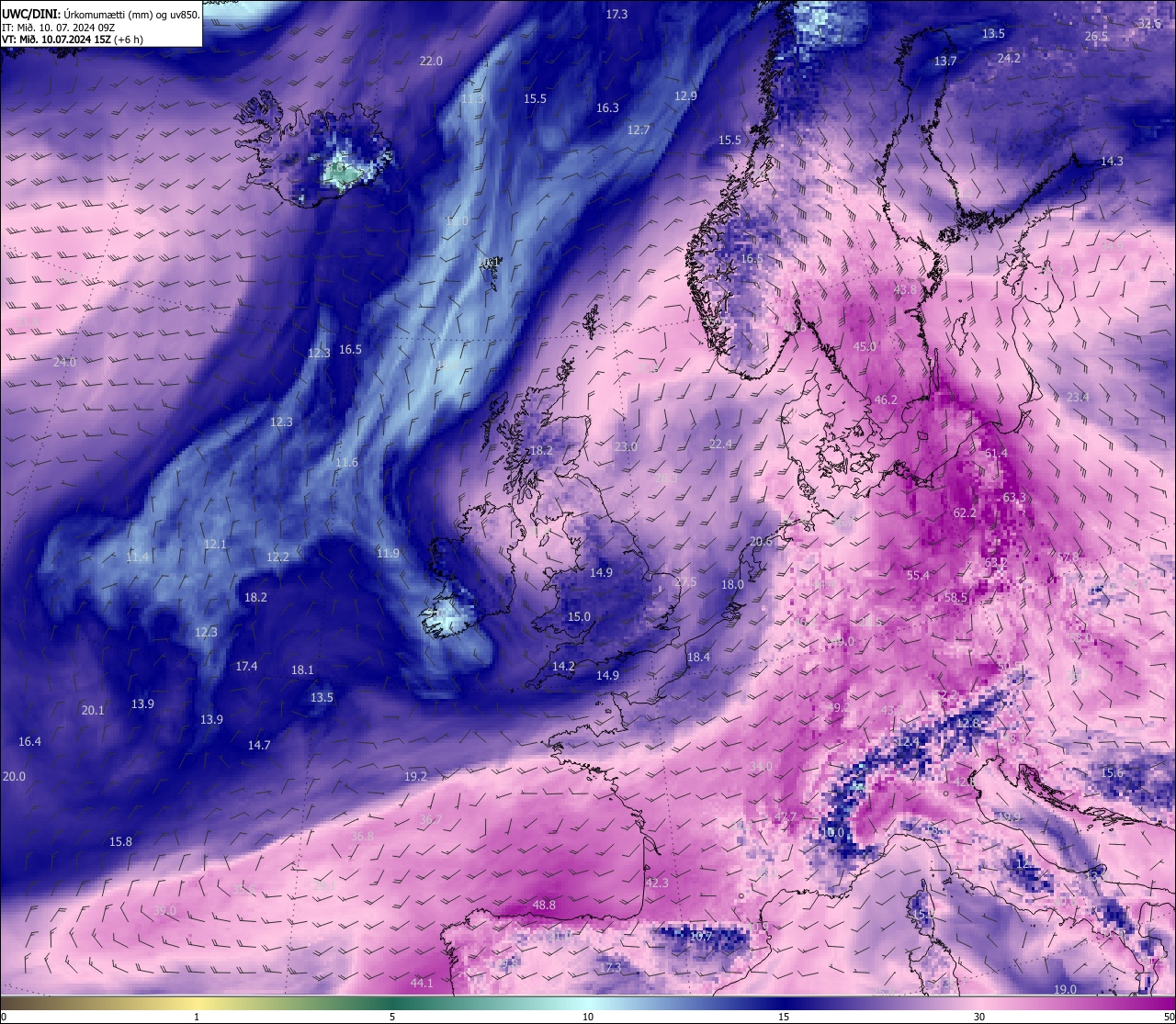
Task: Click the map value '20.0' at the left edge
Action: [14, 777]
